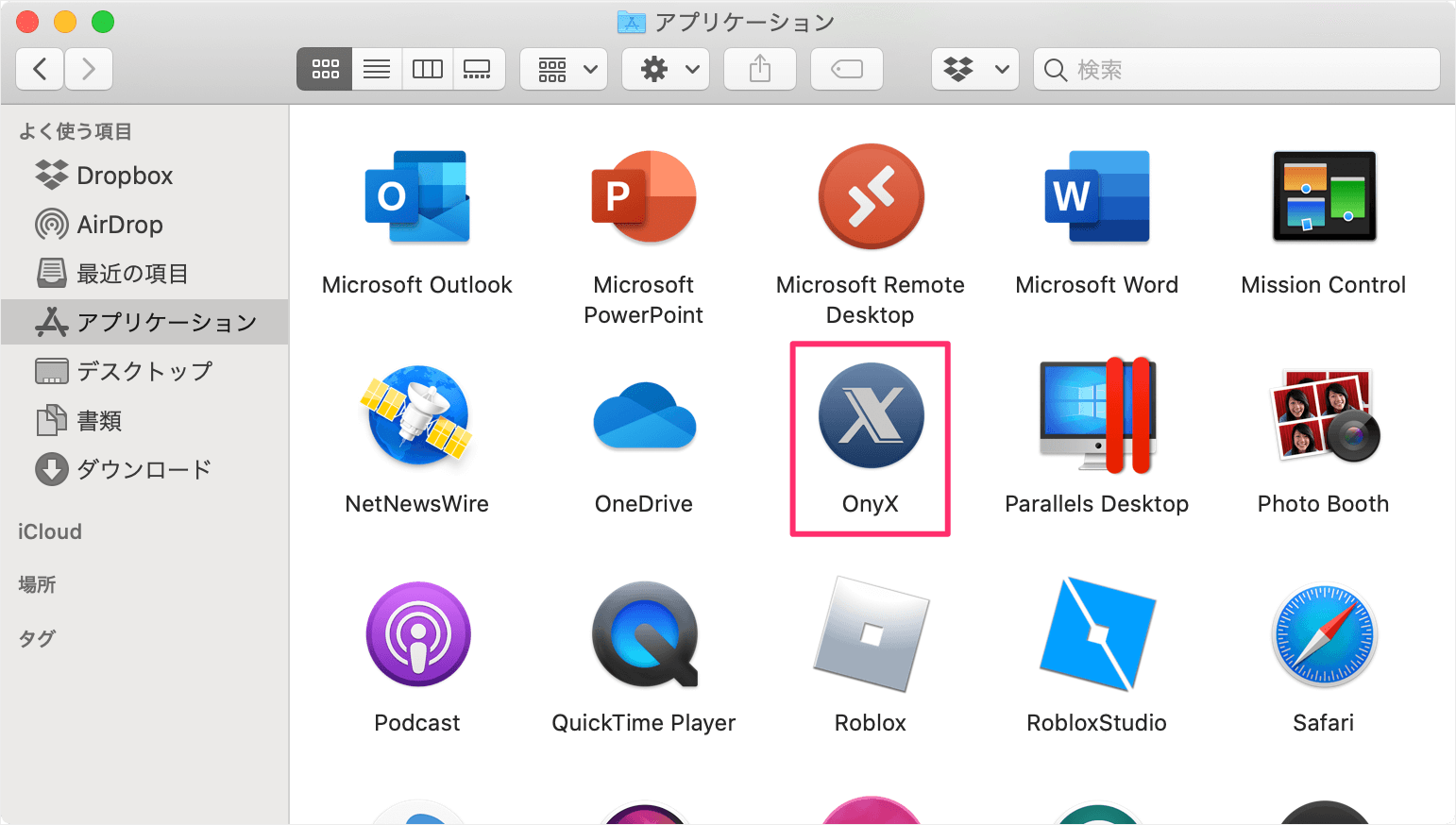1456x825 pixels.
Task: Open the Microsoft Outlook app icon
Action: (x=417, y=197)
